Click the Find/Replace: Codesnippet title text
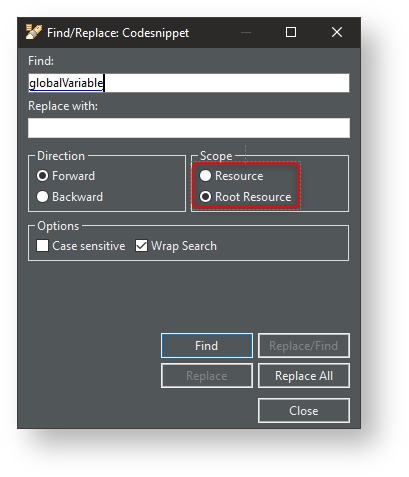 click(x=118, y=33)
